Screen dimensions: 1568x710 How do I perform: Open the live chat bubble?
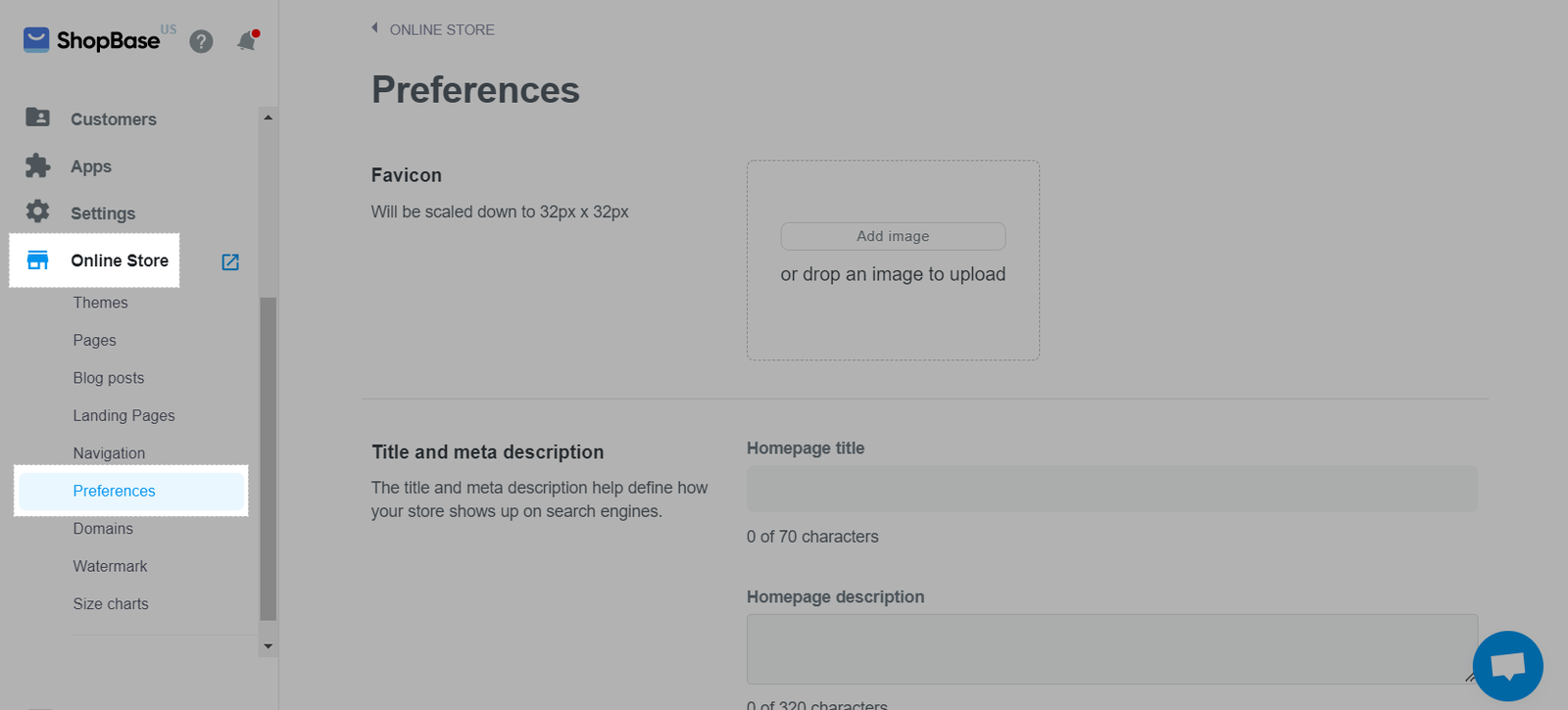pyautogui.click(x=1507, y=666)
